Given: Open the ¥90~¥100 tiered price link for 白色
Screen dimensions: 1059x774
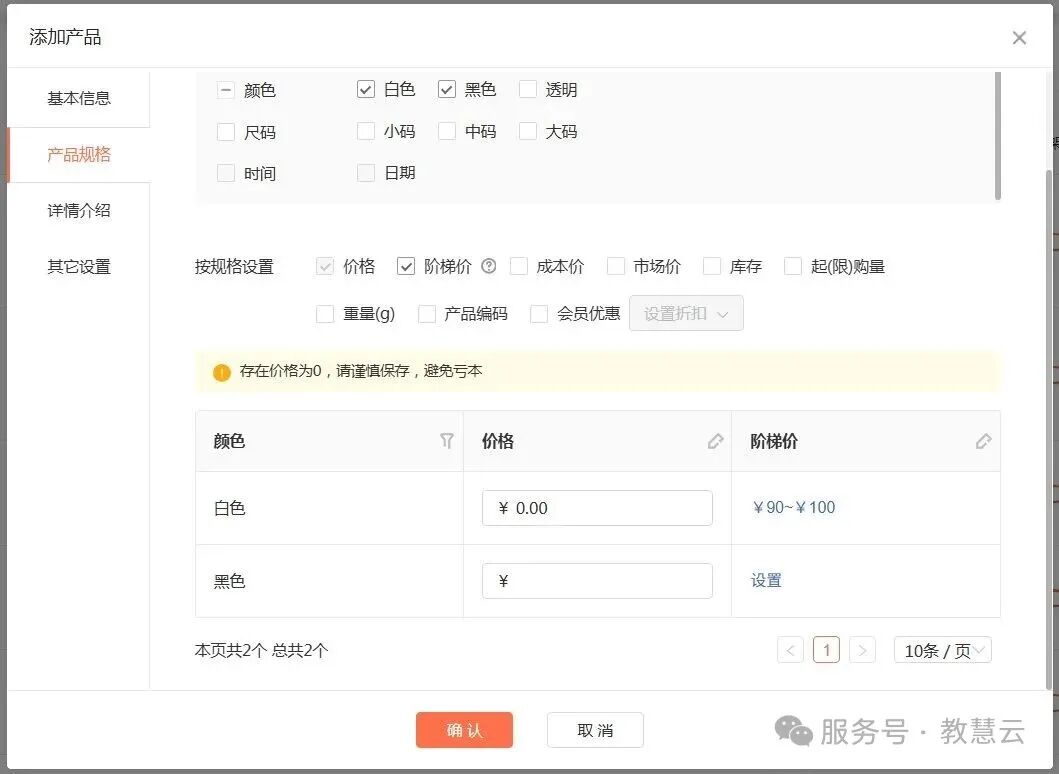Looking at the screenshot, I should point(794,507).
